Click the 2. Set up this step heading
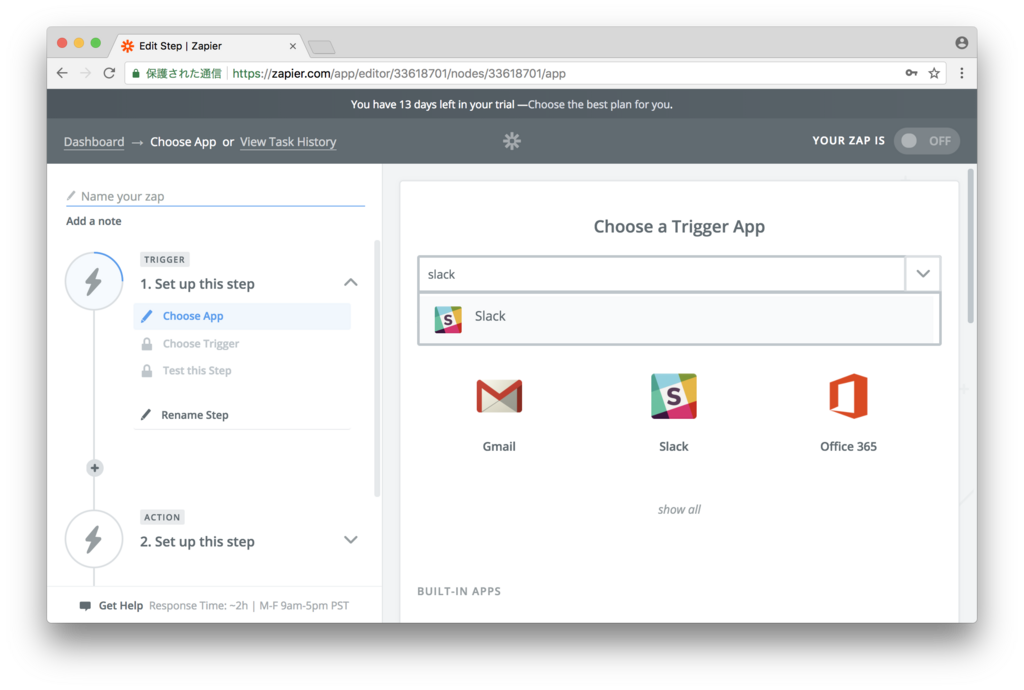The width and height of the screenshot is (1024, 690). point(197,542)
